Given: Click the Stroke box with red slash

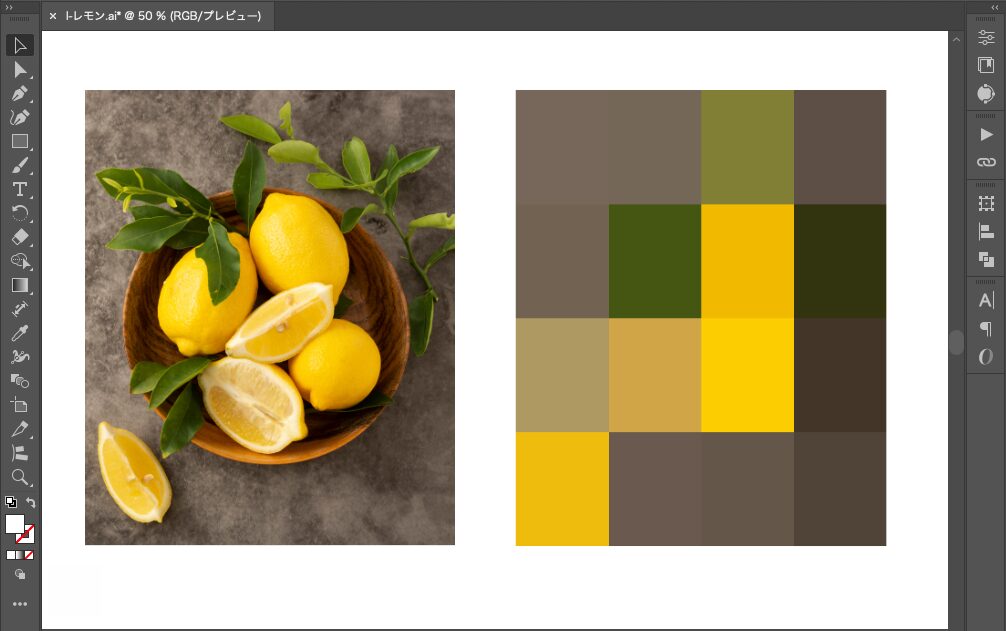Looking at the screenshot, I should pyautogui.click(x=26, y=534).
